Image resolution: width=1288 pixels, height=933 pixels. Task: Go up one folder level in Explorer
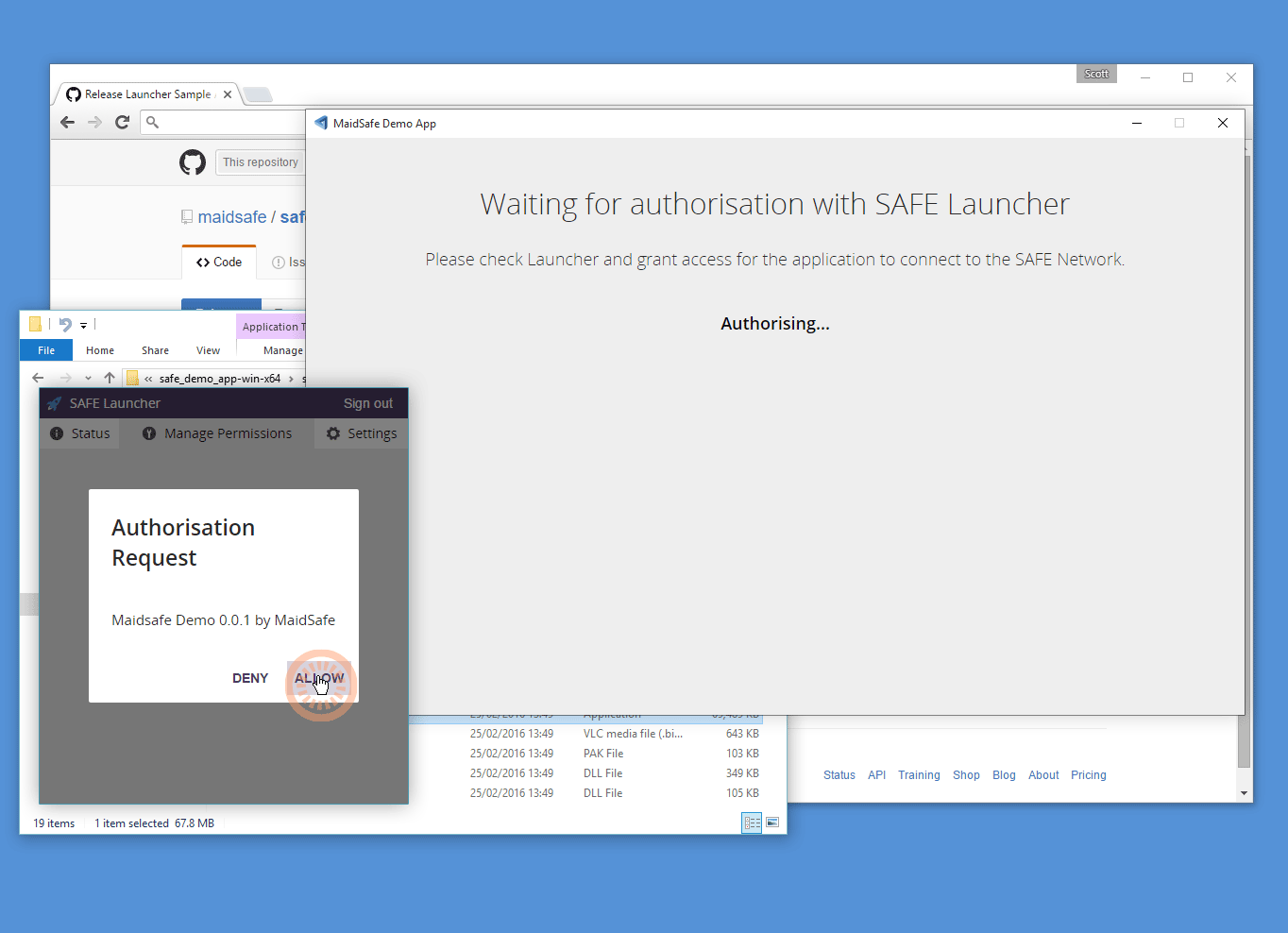(110, 378)
